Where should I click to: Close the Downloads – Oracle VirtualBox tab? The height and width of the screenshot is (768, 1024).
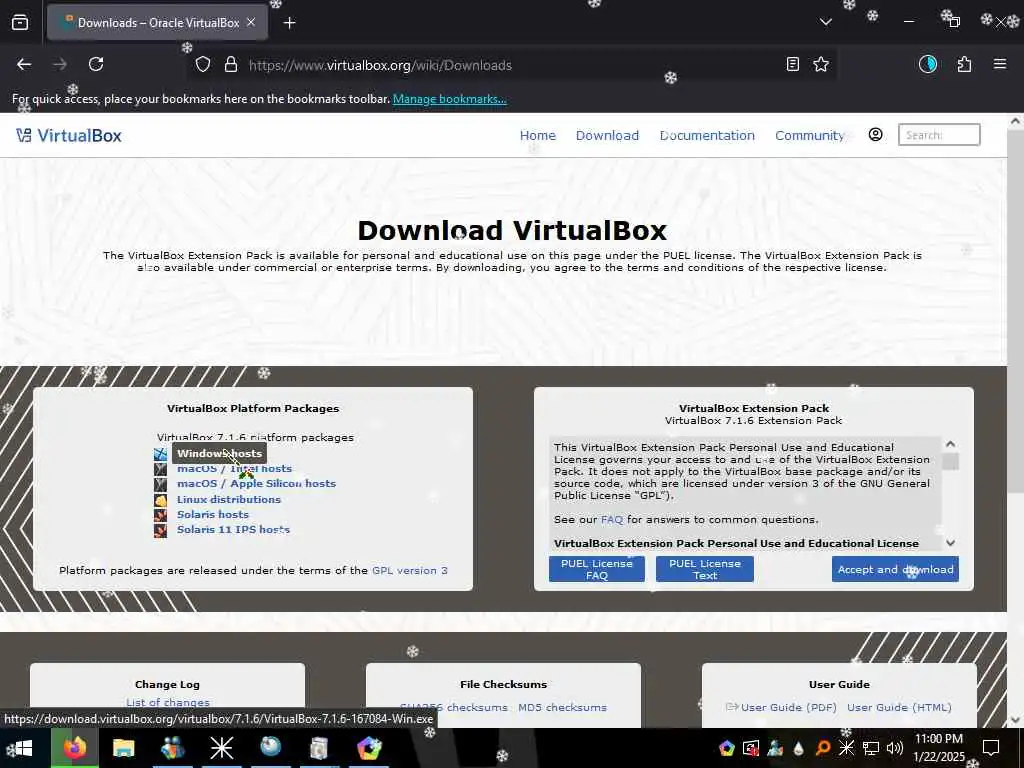(251, 22)
